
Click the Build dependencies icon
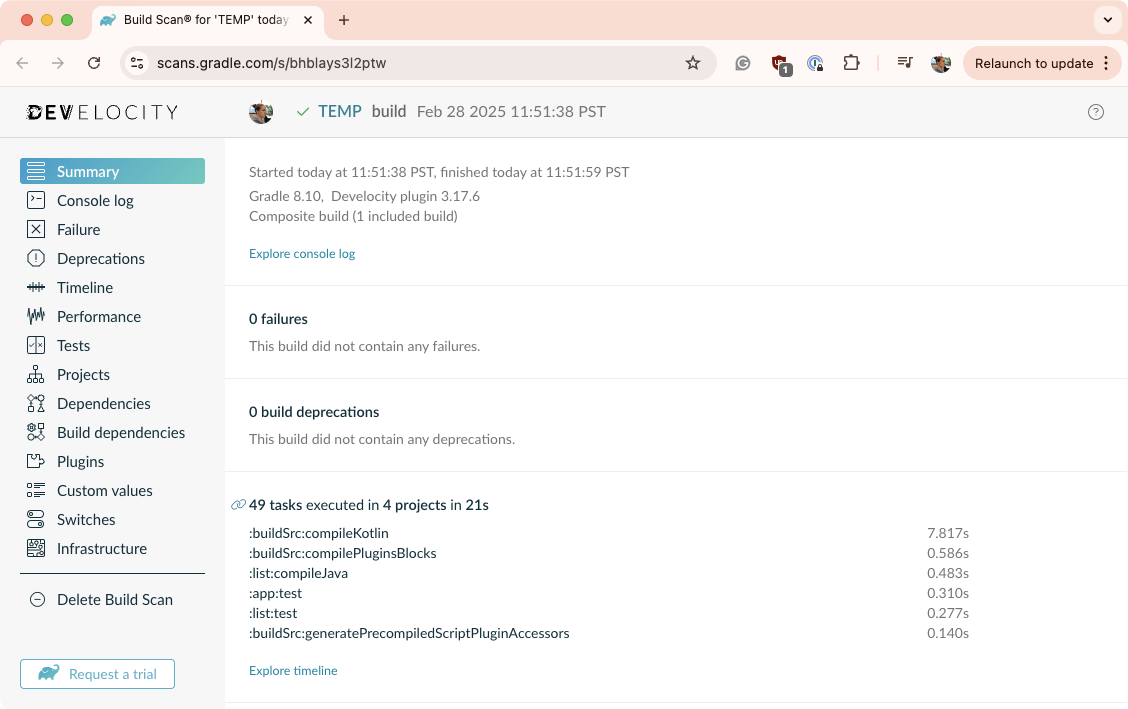(x=36, y=433)
